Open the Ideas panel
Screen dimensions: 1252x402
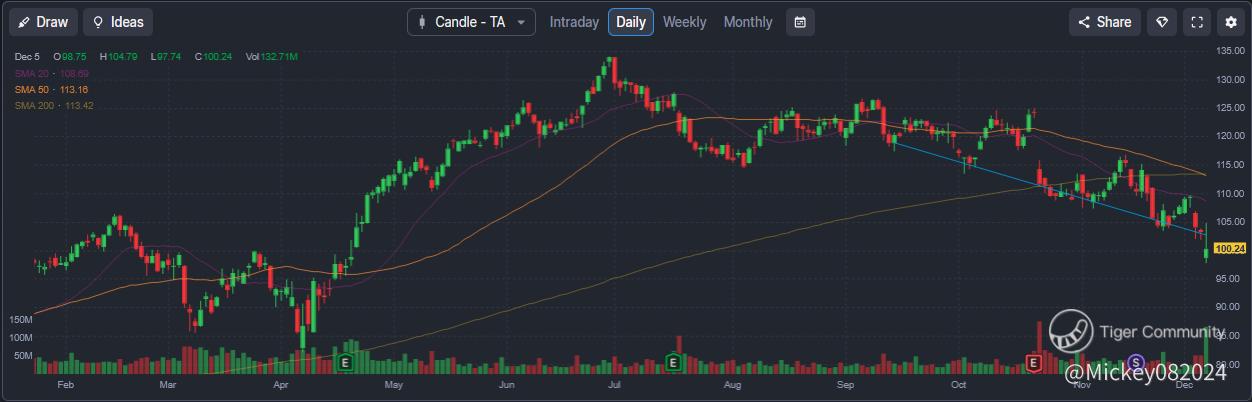click(118, 22)
